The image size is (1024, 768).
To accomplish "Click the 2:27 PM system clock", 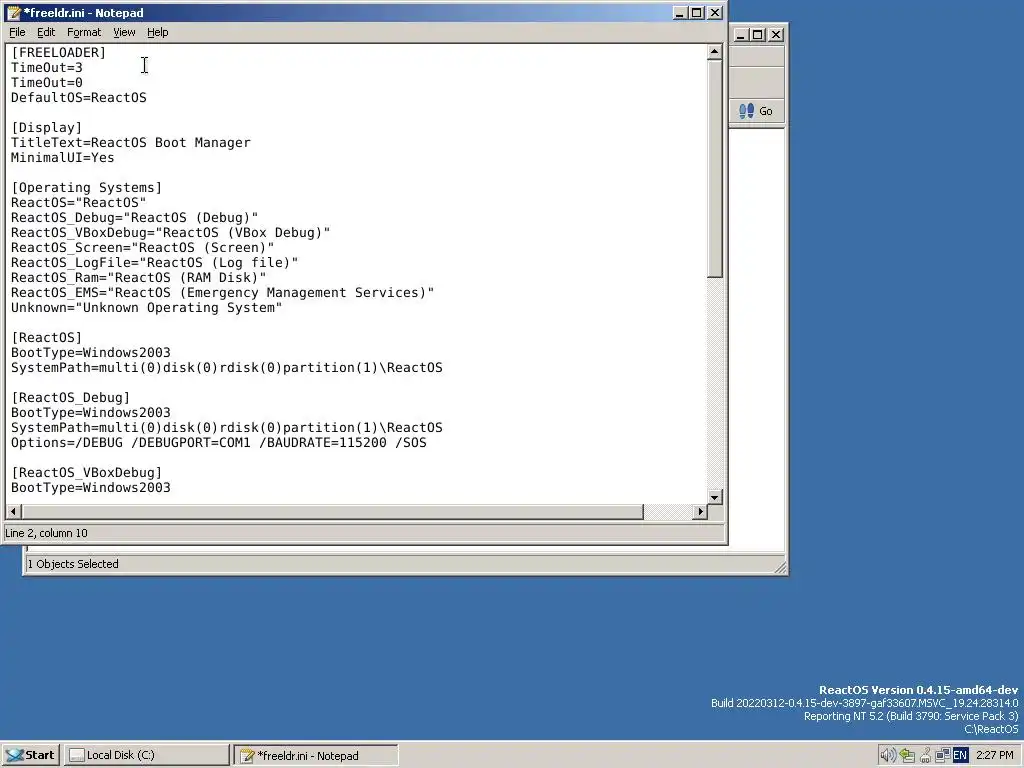I will tap(995, 755).
